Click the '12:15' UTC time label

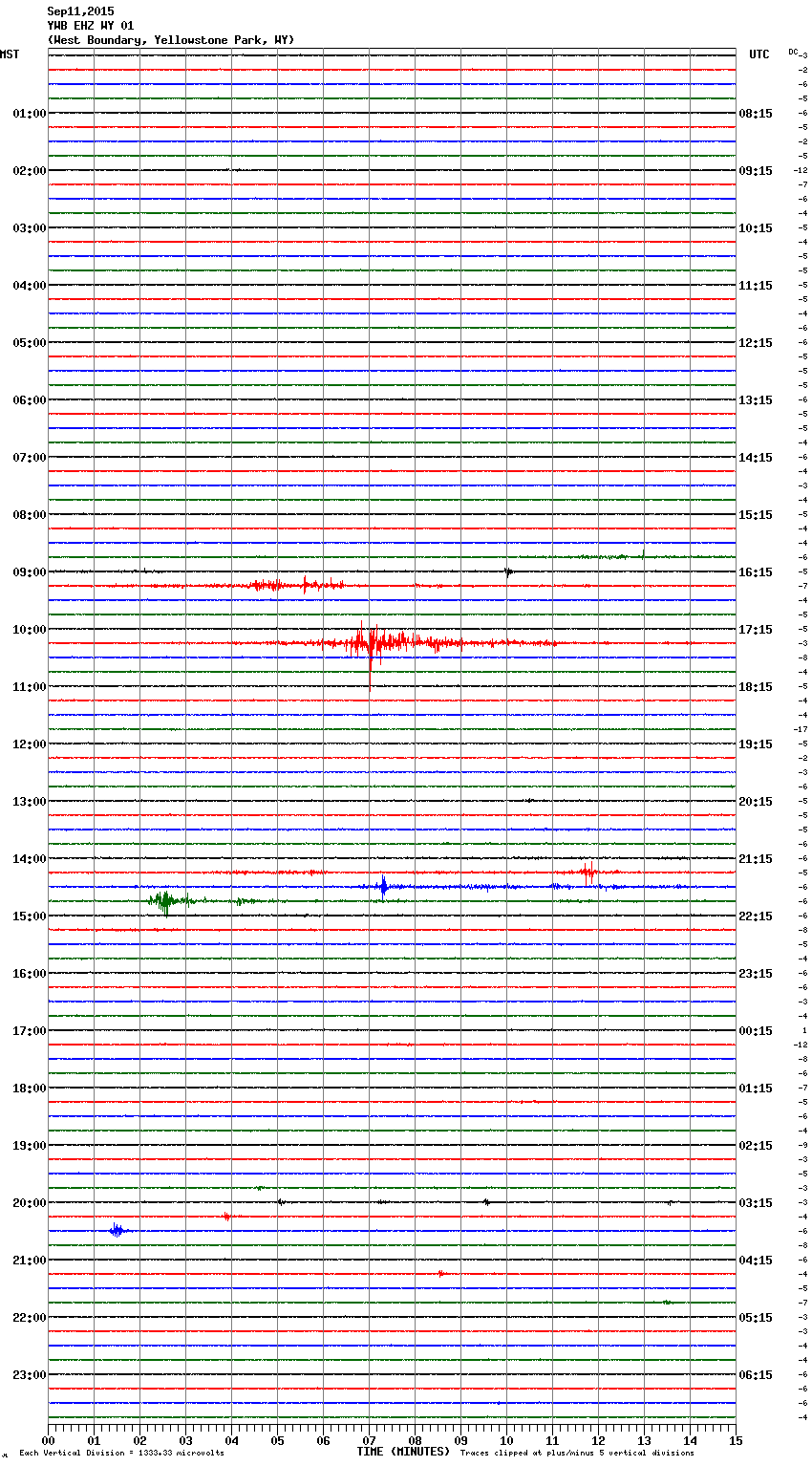click(x=756, y=343)
